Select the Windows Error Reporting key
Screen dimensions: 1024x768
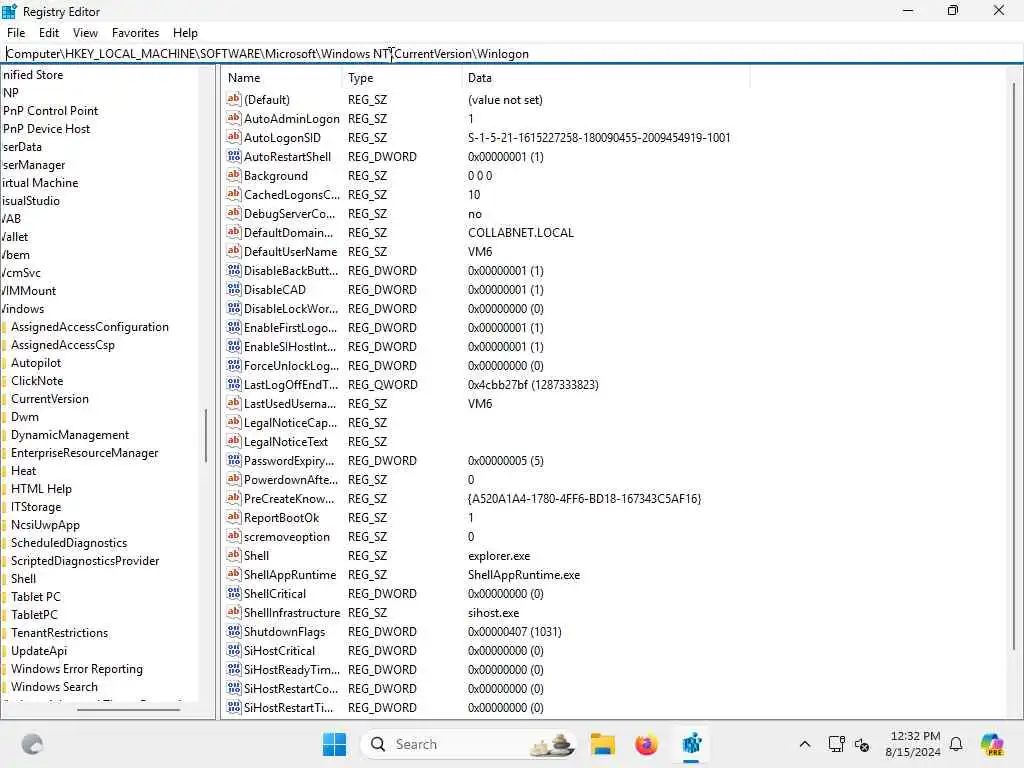tap(76, 669)
